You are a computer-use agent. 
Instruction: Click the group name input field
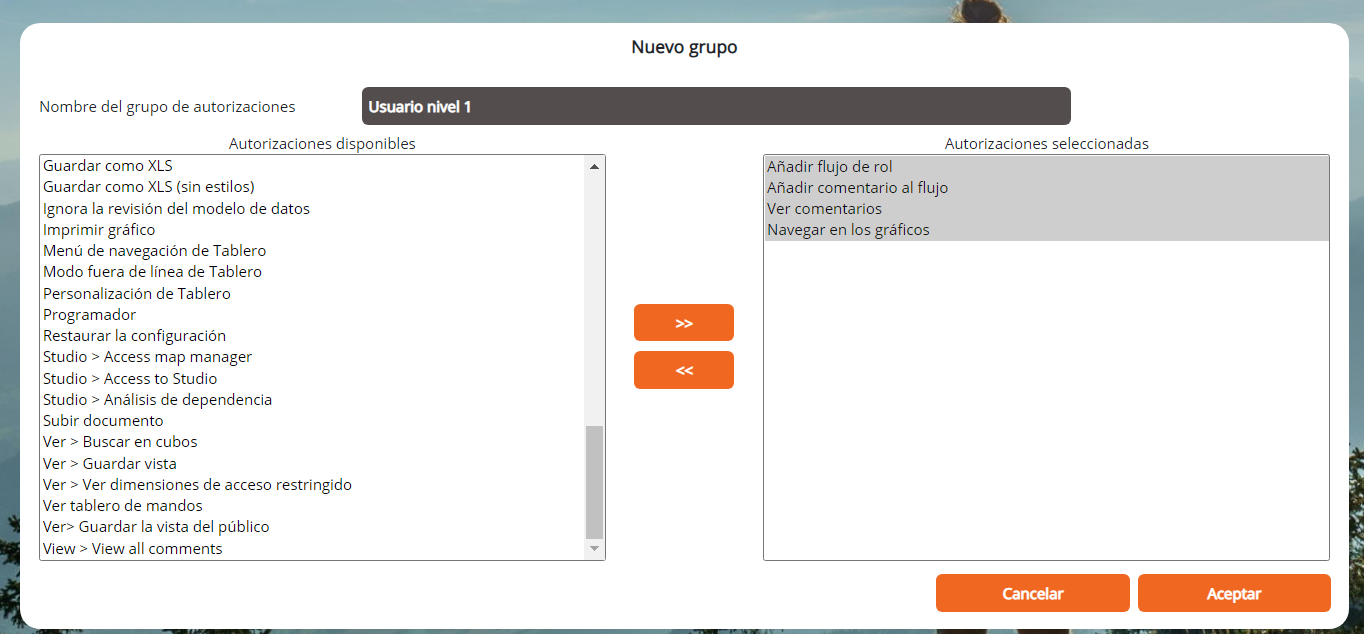715,106
